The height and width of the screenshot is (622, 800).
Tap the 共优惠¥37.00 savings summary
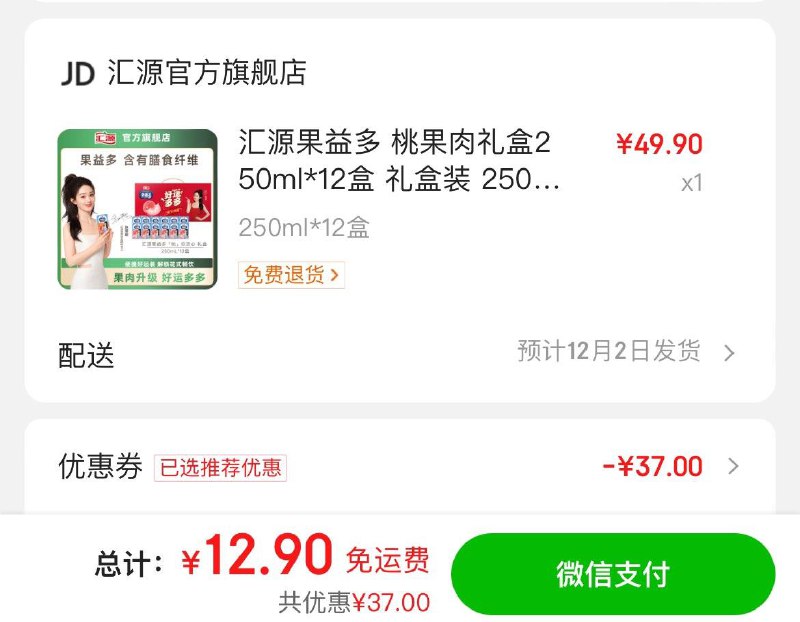(x=354, y=602)
